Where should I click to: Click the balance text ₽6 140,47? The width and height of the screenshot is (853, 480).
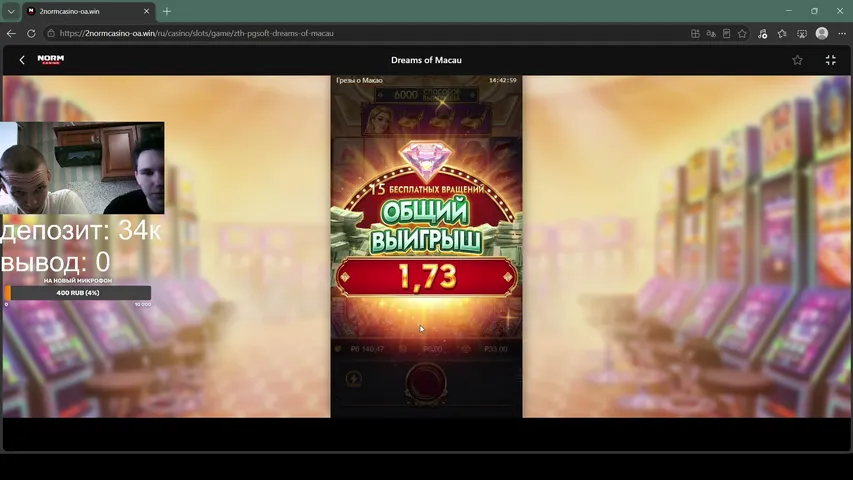point(367,349)
